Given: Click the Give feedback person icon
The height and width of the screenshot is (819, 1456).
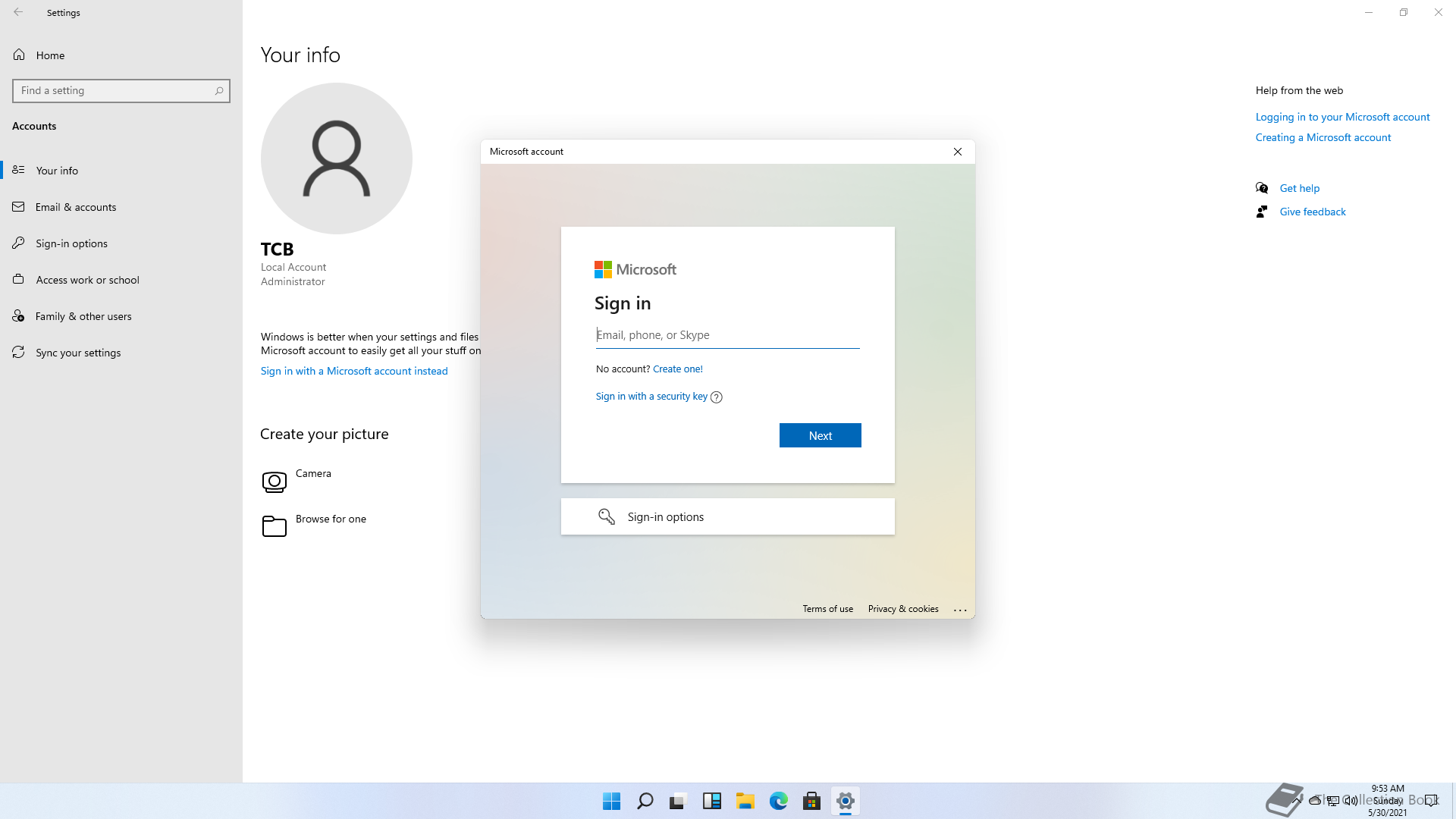Looking at the screenshot, I should (1262, 212).
